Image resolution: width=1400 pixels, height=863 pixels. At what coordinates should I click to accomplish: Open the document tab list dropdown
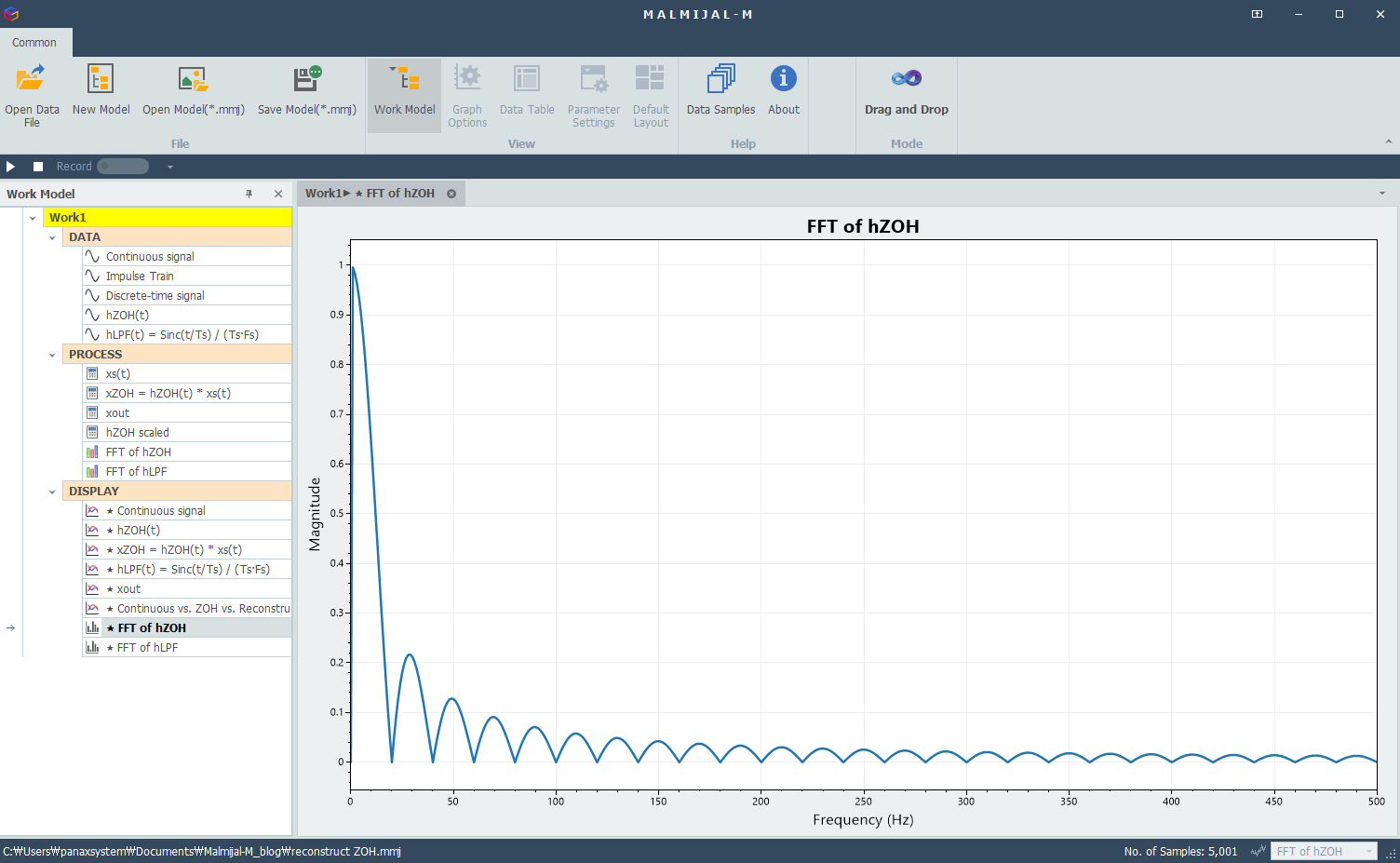click(1382, 194)
